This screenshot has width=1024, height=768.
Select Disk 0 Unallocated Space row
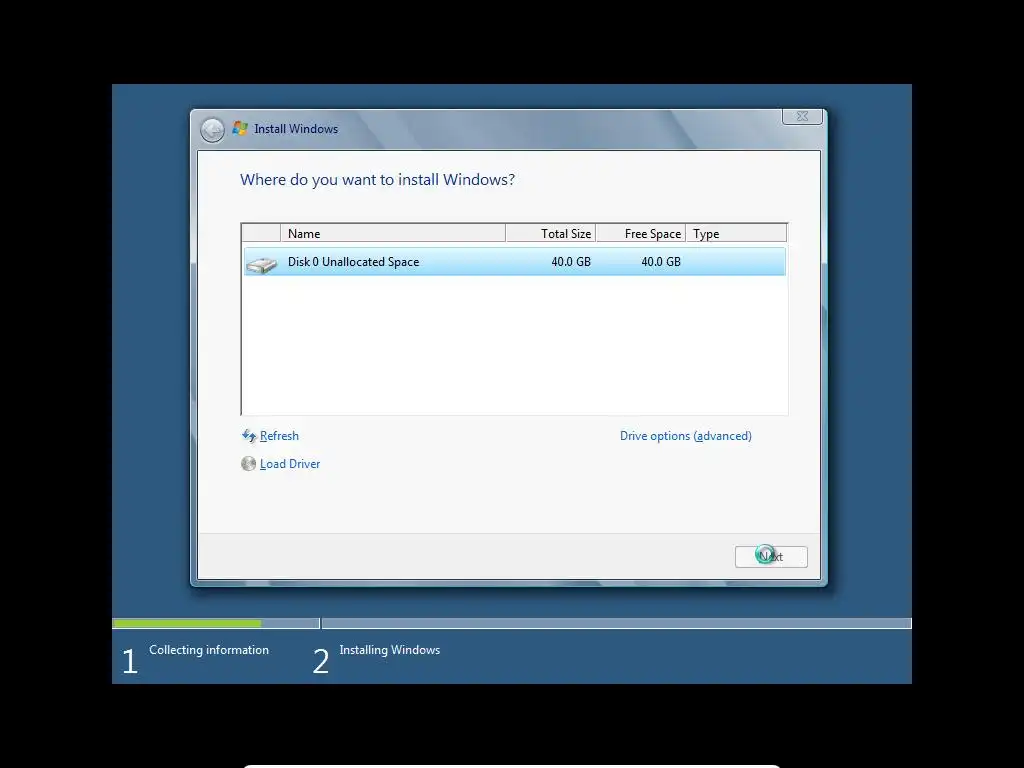(515, 262)
